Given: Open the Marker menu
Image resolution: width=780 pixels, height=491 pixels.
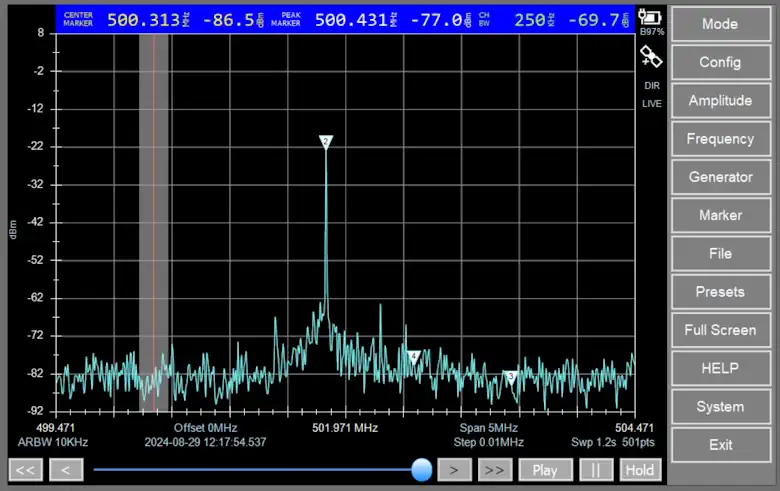Looking at the screenshot, I should (x=720, y=215).
